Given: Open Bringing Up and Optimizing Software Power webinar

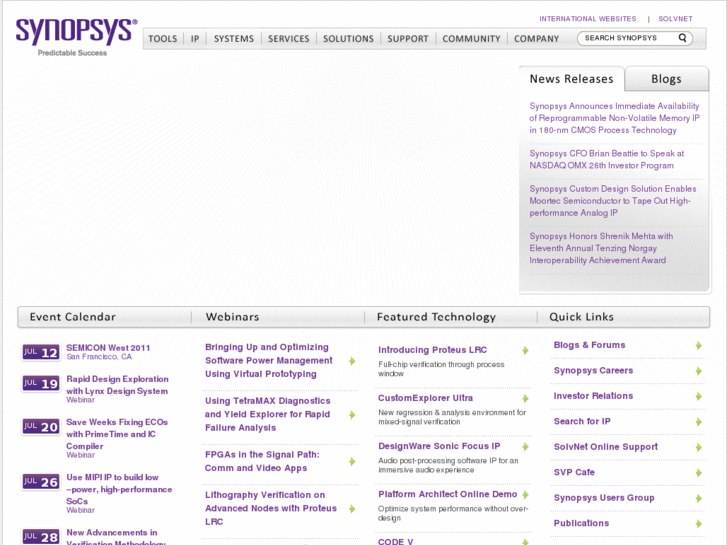Looking at the screenshot, I should 268,360.
